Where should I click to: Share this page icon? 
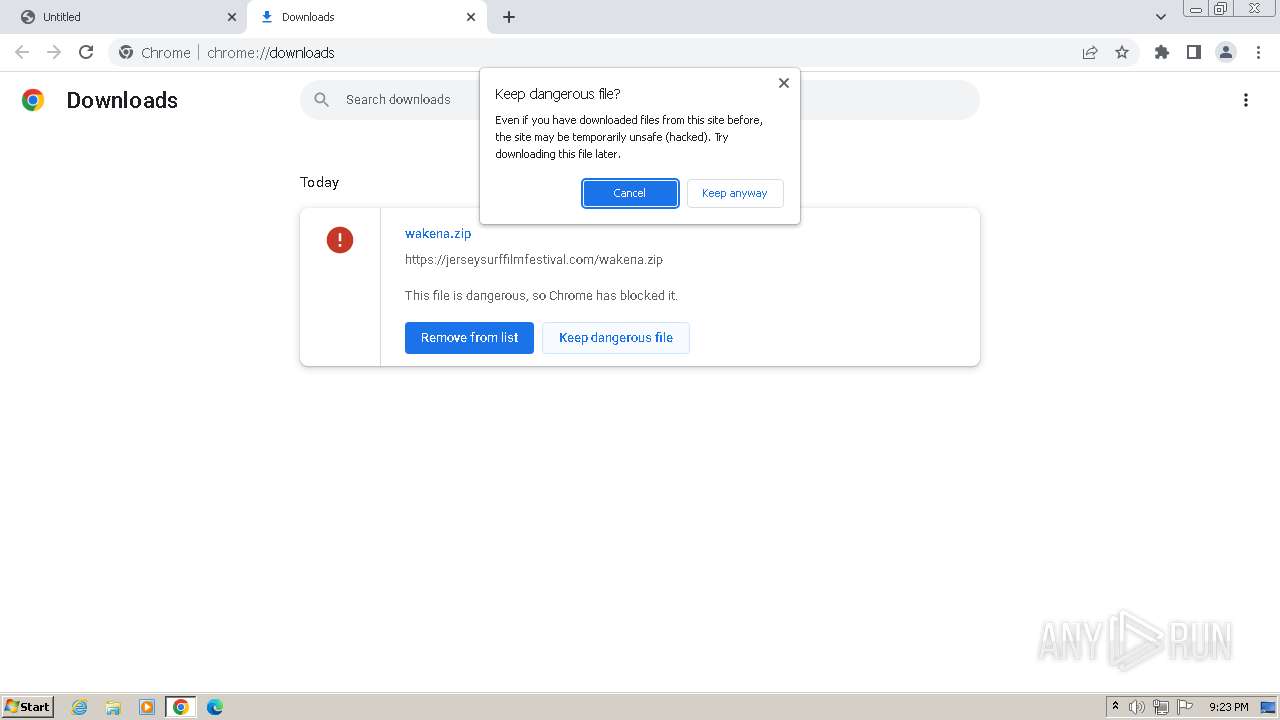point(1090,52)
